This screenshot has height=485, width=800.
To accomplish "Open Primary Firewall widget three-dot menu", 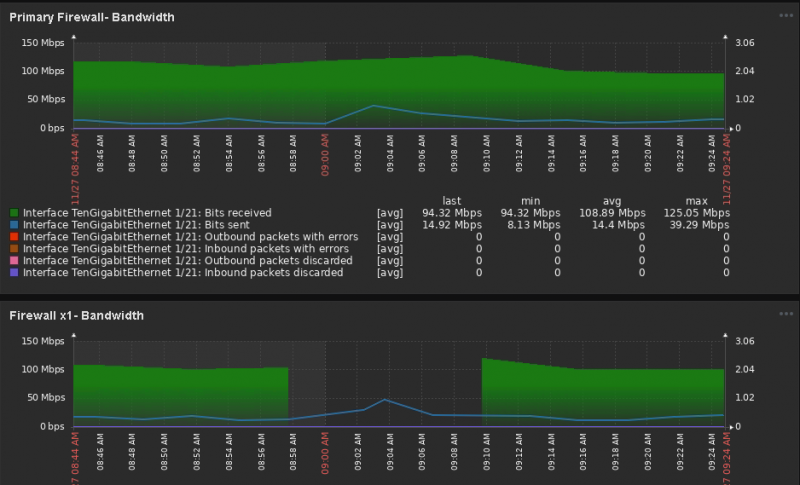I will [x=786, y=15].
